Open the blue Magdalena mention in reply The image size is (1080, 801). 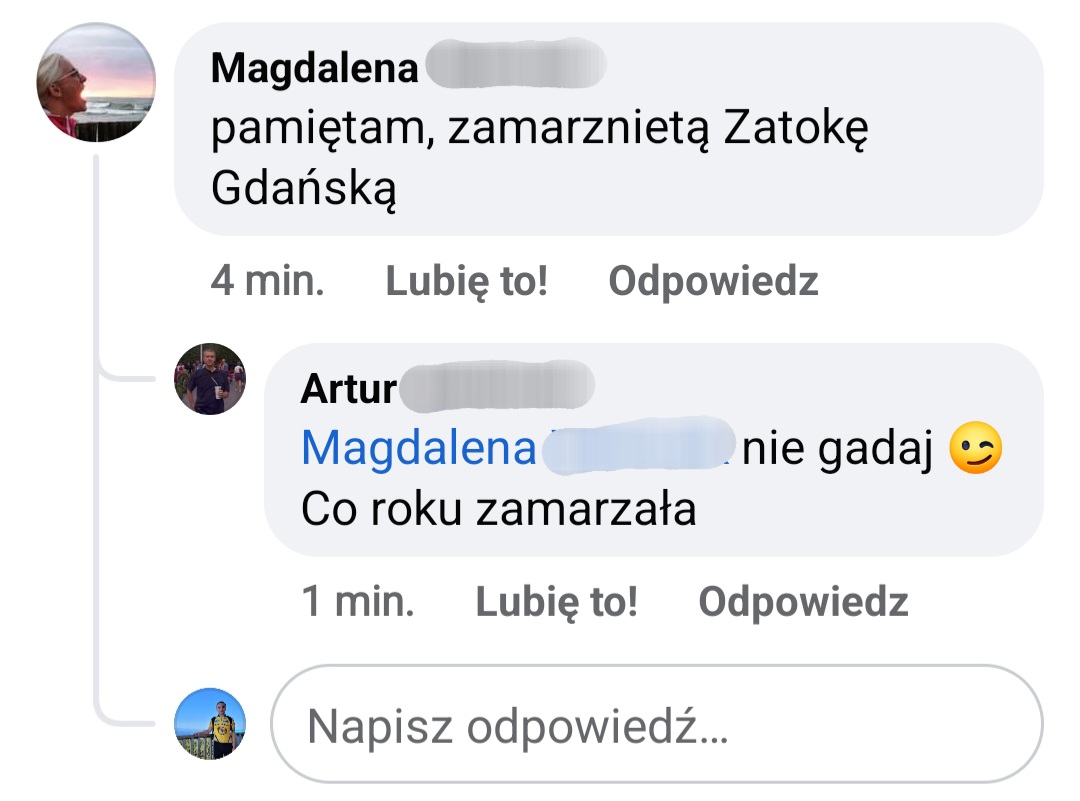point(419,450)
